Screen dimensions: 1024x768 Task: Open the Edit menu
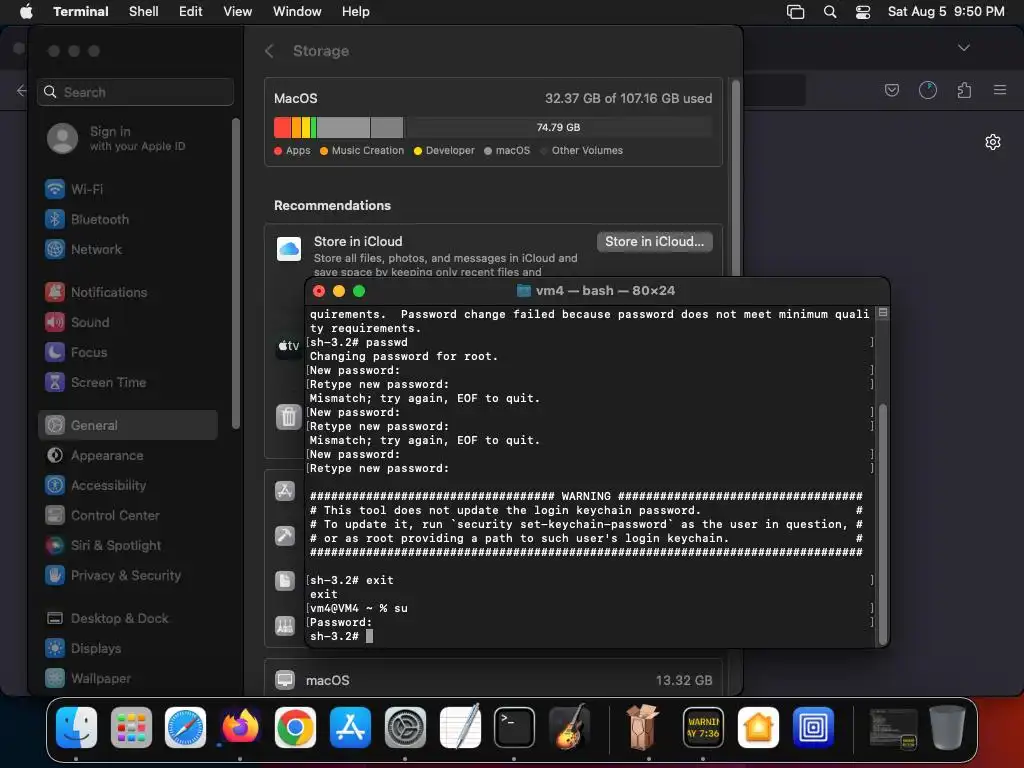click(191, 12)
